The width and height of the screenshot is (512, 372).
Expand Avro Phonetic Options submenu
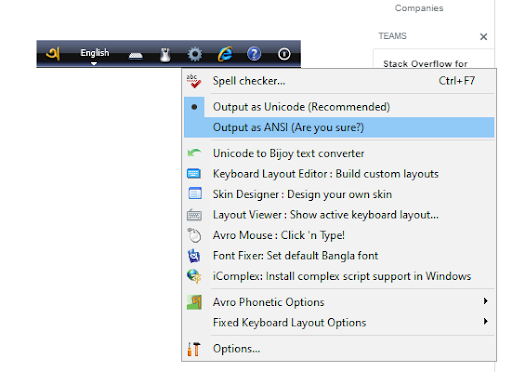[339, 302]
